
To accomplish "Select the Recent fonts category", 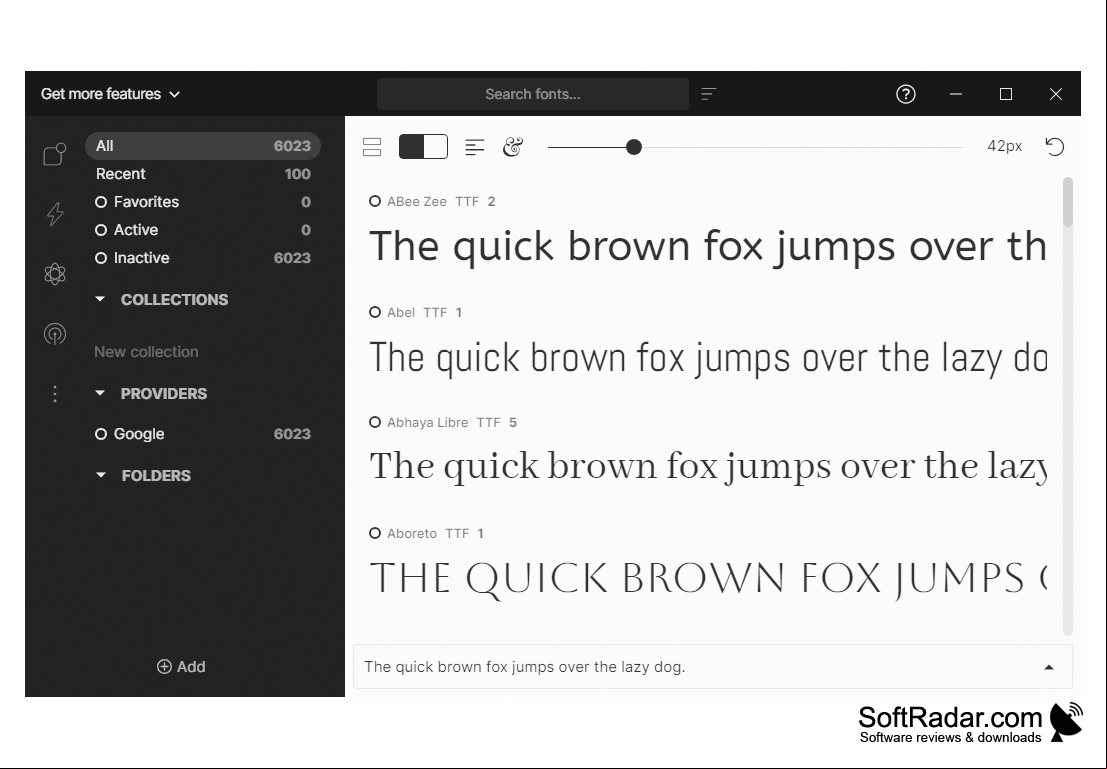I will (x=203, y=174).
